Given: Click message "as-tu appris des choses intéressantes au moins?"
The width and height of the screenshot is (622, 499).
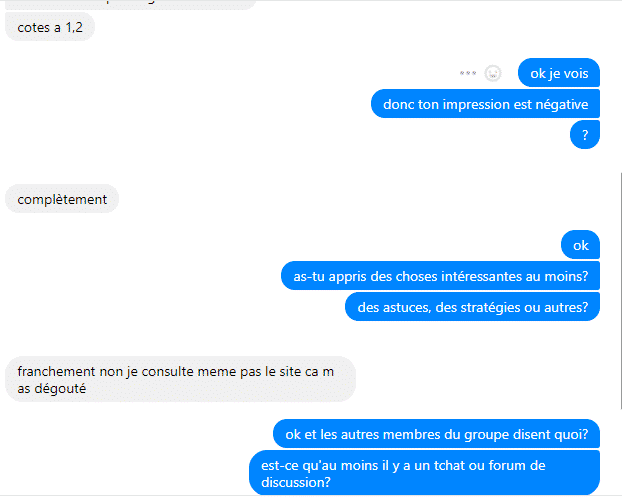Looking at the screenshot, I should (440, 276).
